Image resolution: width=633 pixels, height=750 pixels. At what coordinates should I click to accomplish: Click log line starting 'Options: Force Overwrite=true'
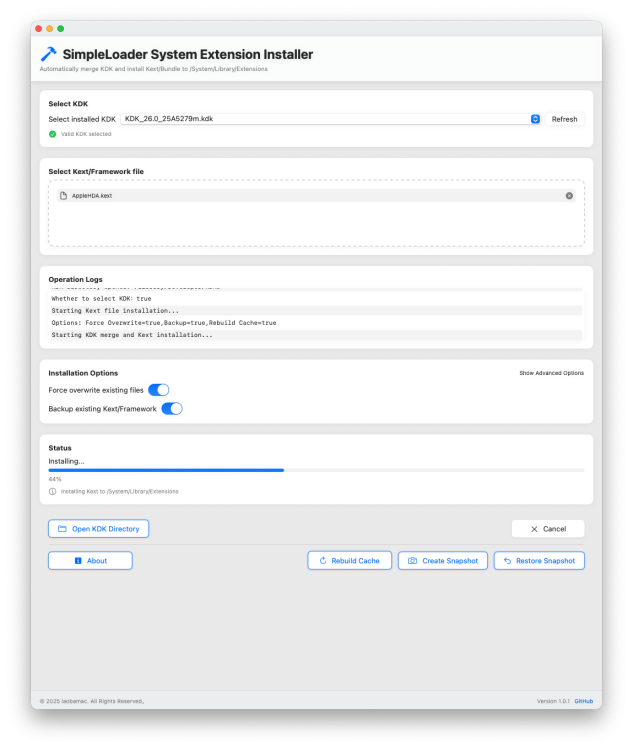[164, 323]
